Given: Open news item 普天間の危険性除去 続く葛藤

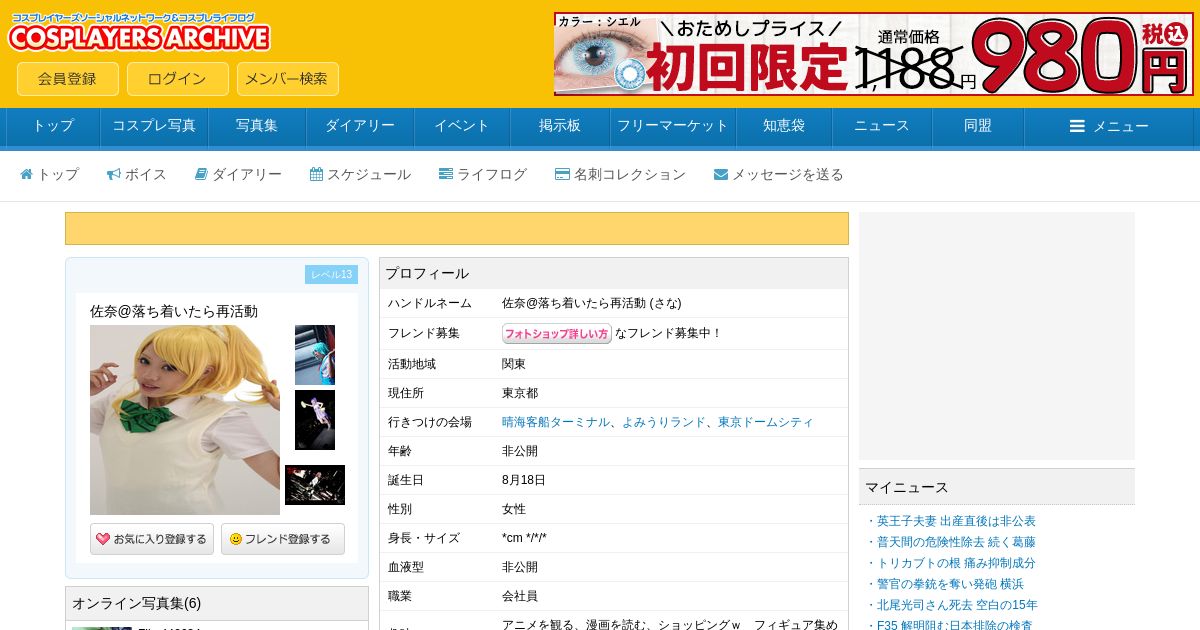Looking at the screenshot, I should pos(956,542).
